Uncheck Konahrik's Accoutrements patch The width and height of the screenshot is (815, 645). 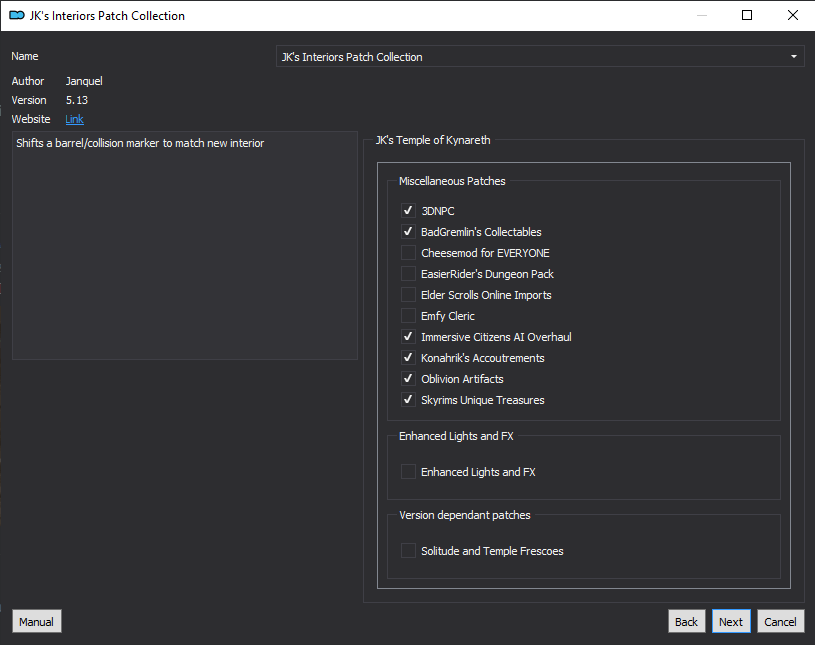pyautogui.click(x=408, y=358)
